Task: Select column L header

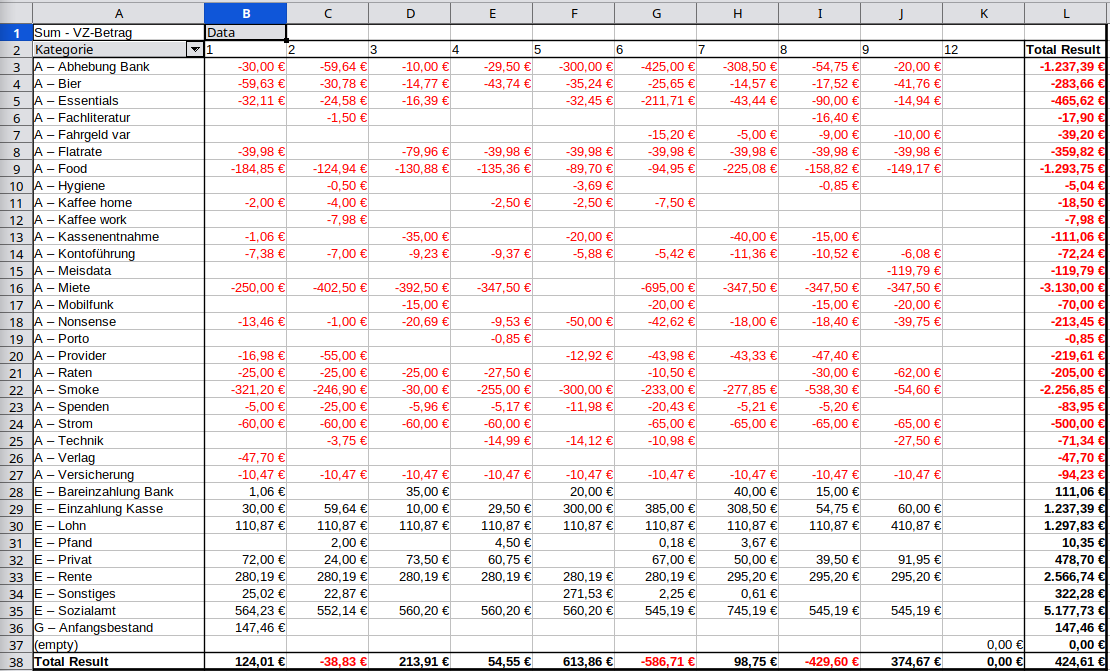Action: [1065, 12]
